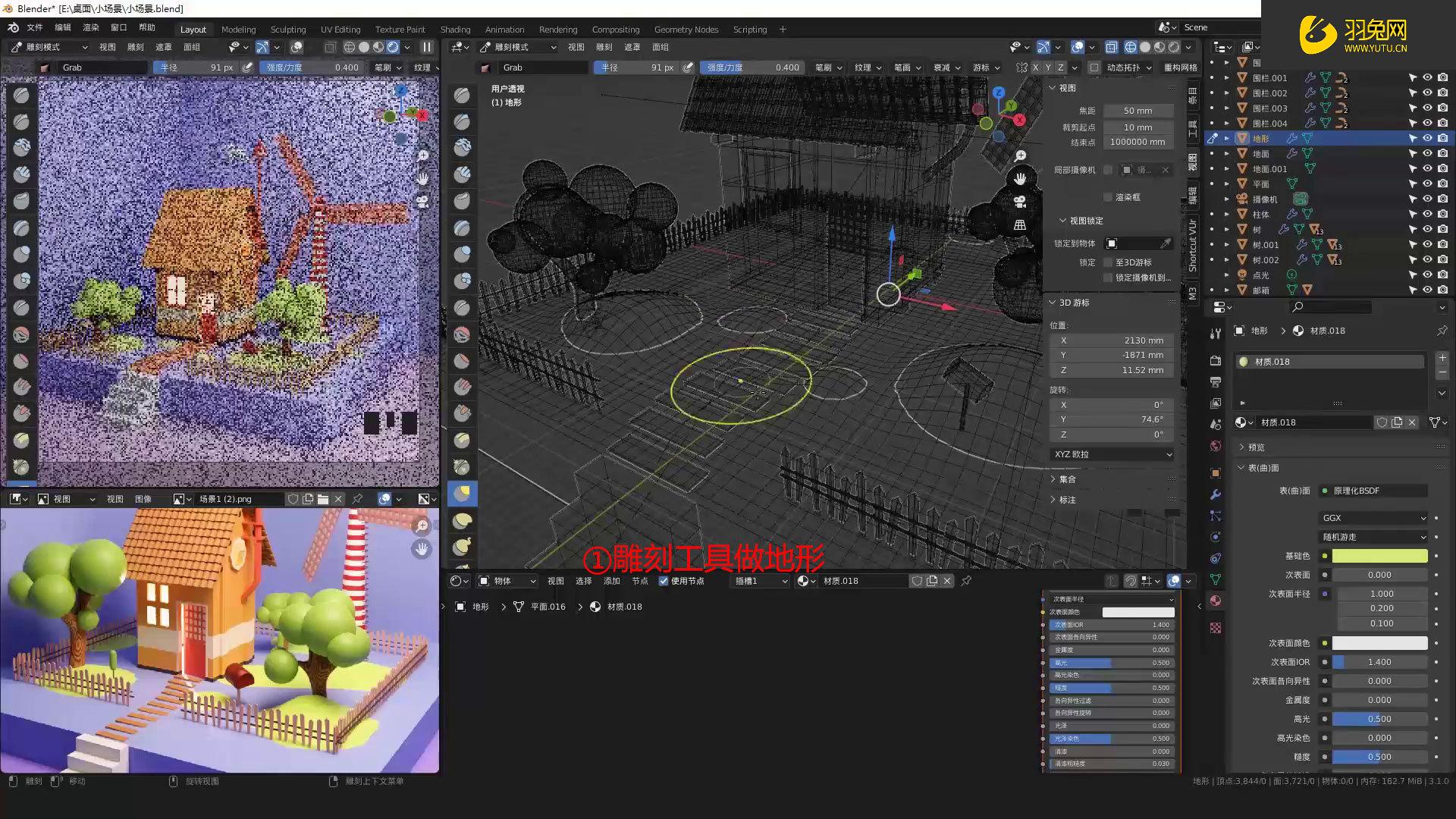
Task: Select the Elastic Deform brush in main viewport toolbar
Action: pyautogui.click(x=462, y=520)
